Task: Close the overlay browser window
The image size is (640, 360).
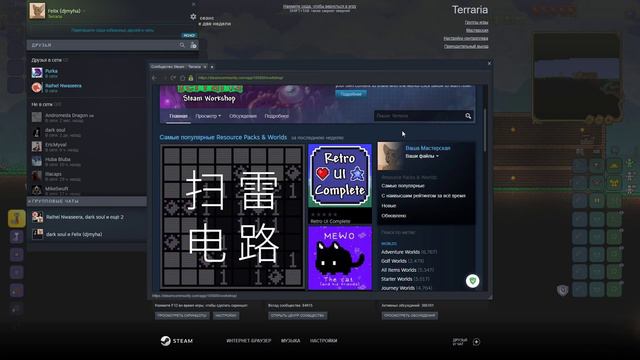Action: pyautogui.click(x=489, y=63)
